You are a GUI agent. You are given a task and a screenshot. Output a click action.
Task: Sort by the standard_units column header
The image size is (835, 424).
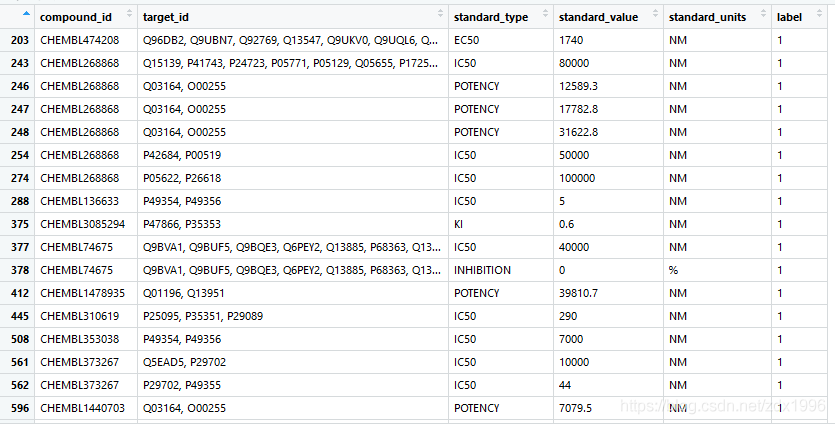[705, 17]
